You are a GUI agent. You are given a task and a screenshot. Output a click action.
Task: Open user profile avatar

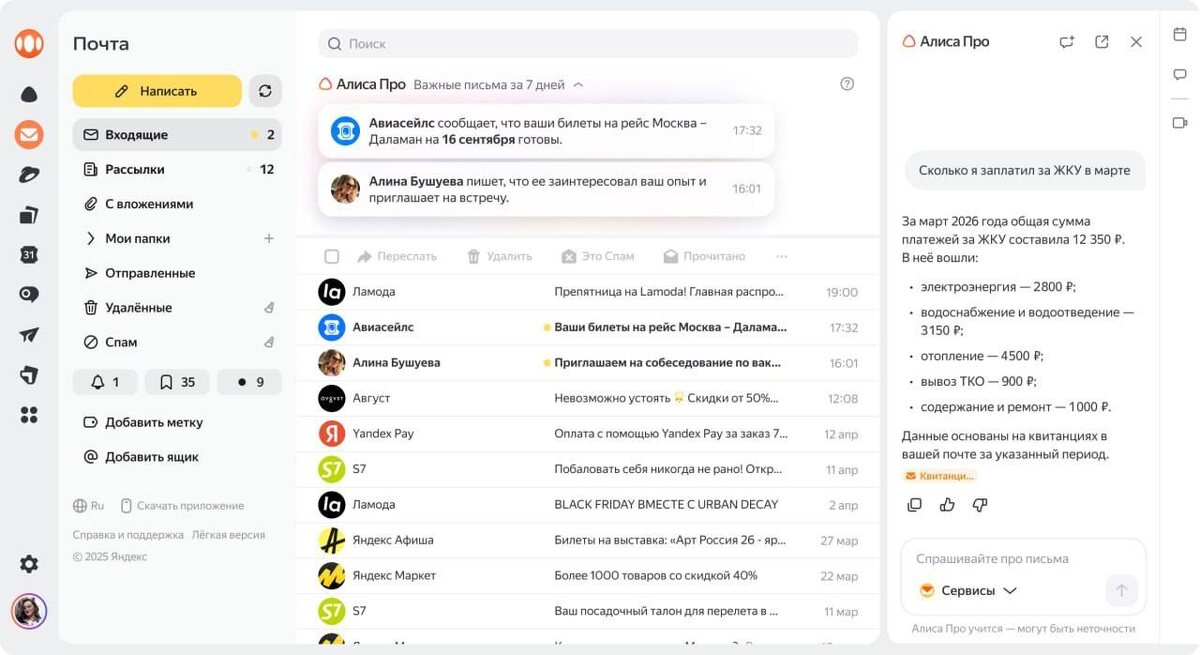(29, 611)
